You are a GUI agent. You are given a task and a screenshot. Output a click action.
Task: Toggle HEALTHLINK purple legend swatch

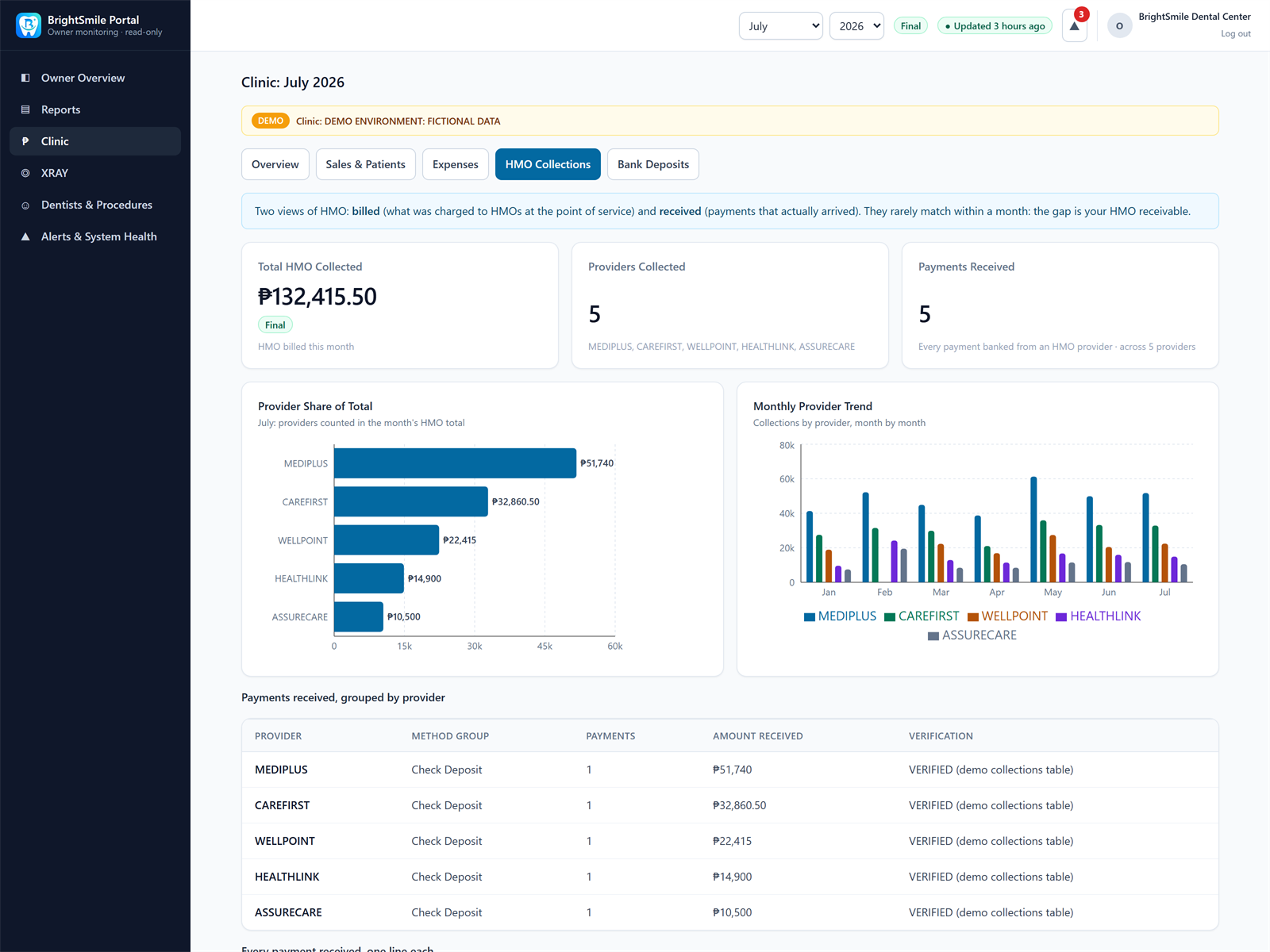click(1061, 616)
